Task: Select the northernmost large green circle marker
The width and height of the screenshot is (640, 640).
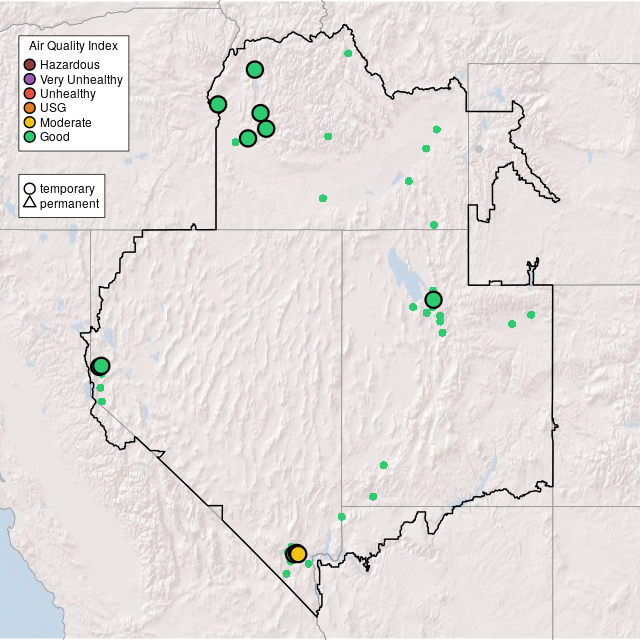Action: pos(255,69)
